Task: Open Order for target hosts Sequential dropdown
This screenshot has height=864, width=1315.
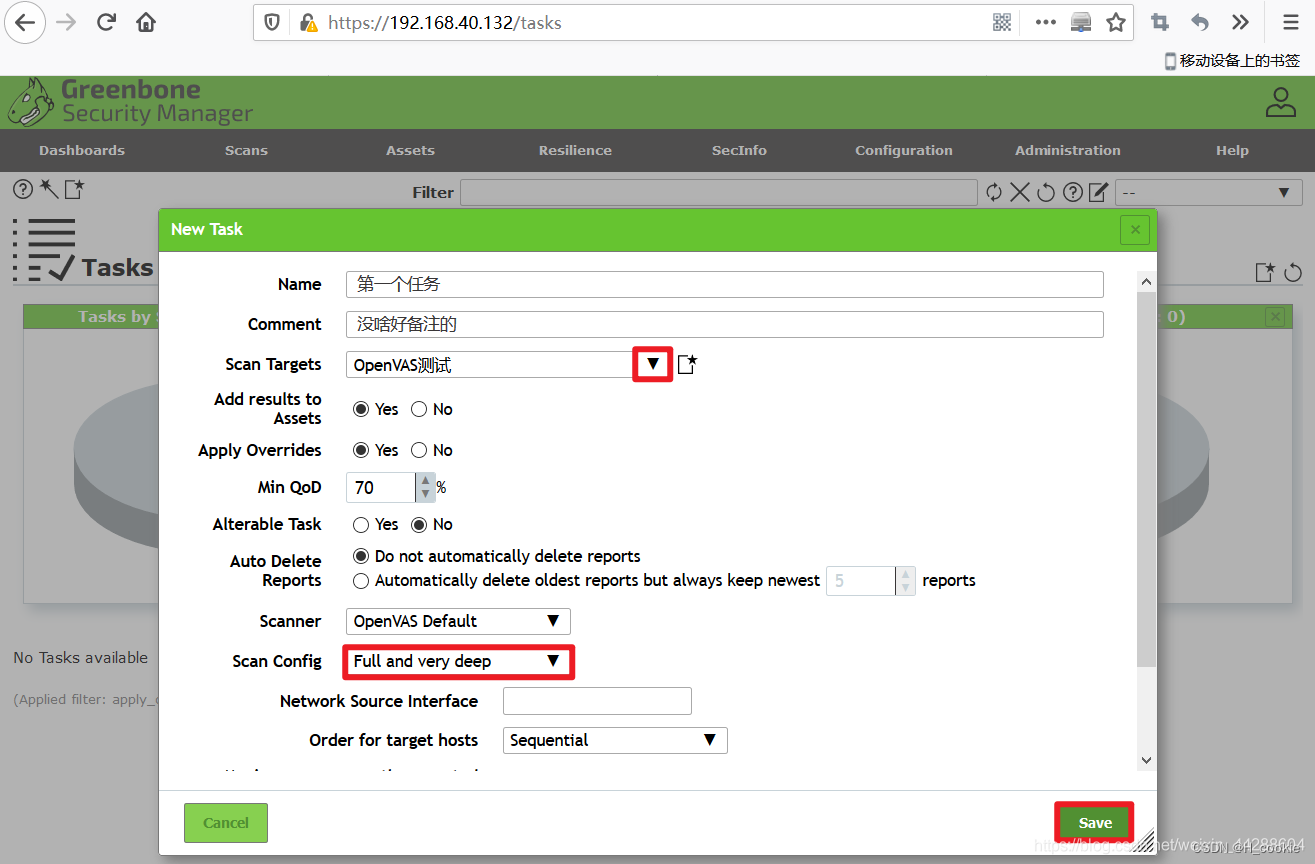Action: click(x=615, y=740)
